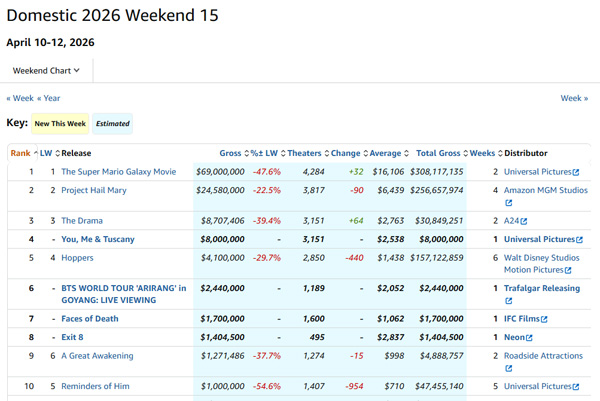Go to next Week link on right

573,98
